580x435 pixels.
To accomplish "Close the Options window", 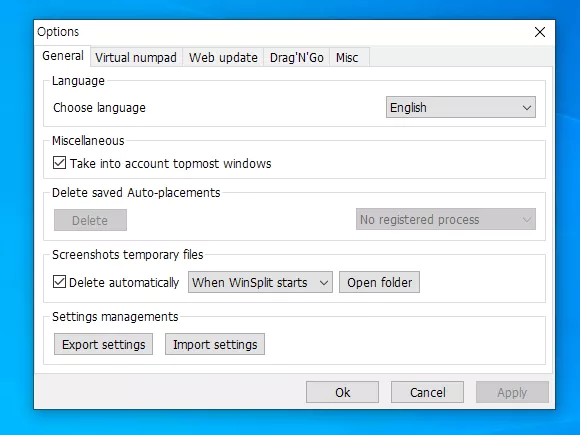I will [x=540, y=32].
